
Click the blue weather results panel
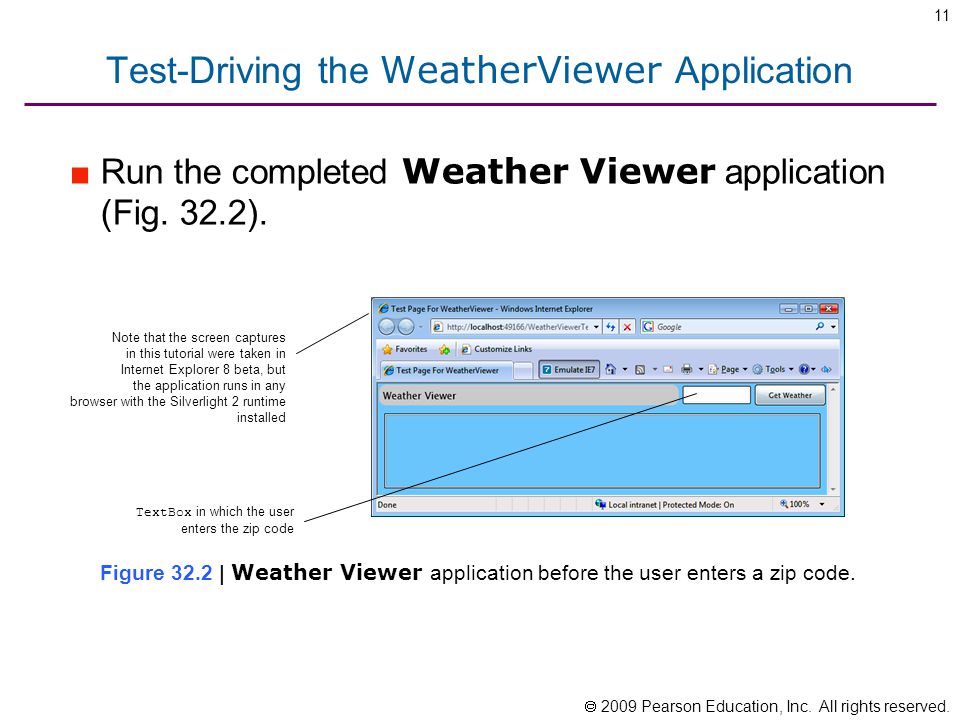pyautogui.click(x=602, y=451)
